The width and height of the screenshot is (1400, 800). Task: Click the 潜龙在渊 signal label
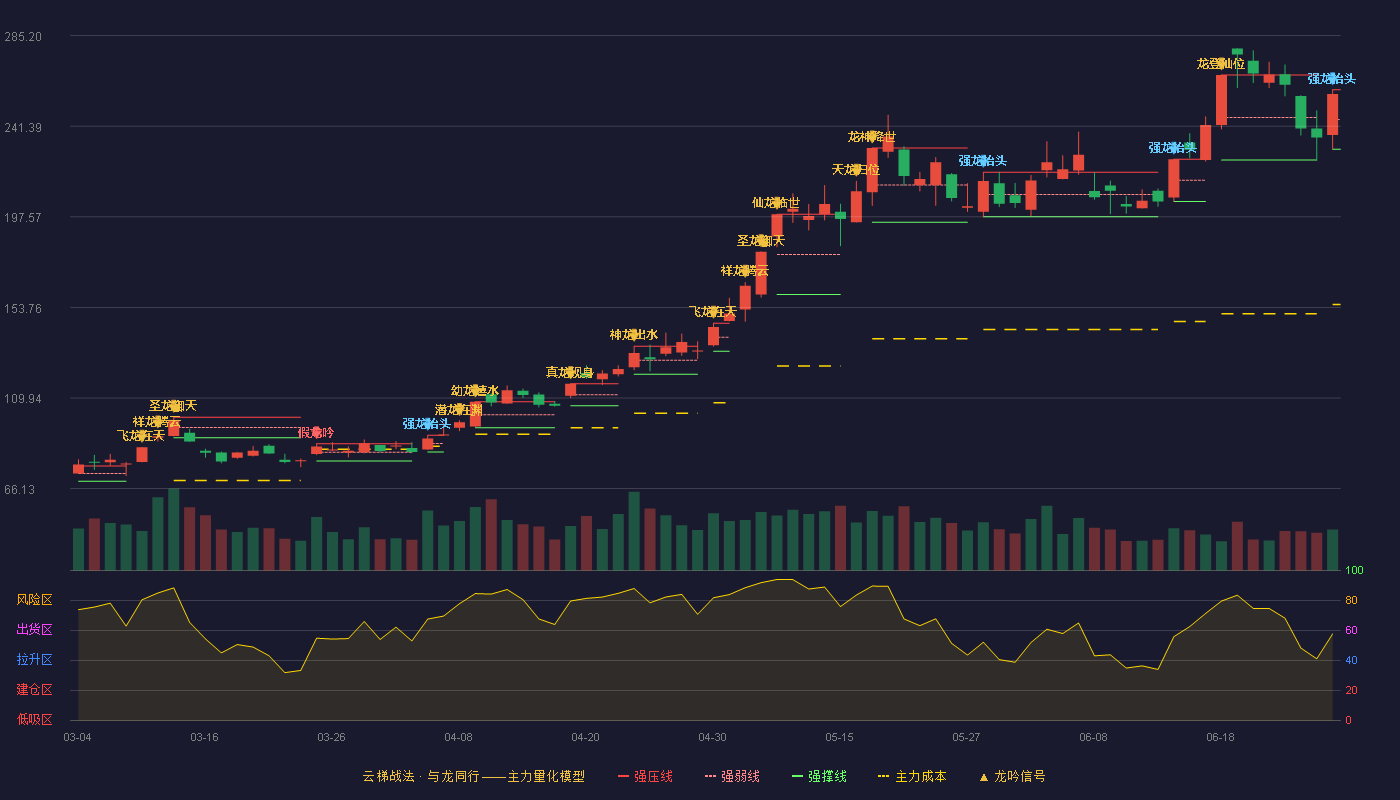coord(459,410)
